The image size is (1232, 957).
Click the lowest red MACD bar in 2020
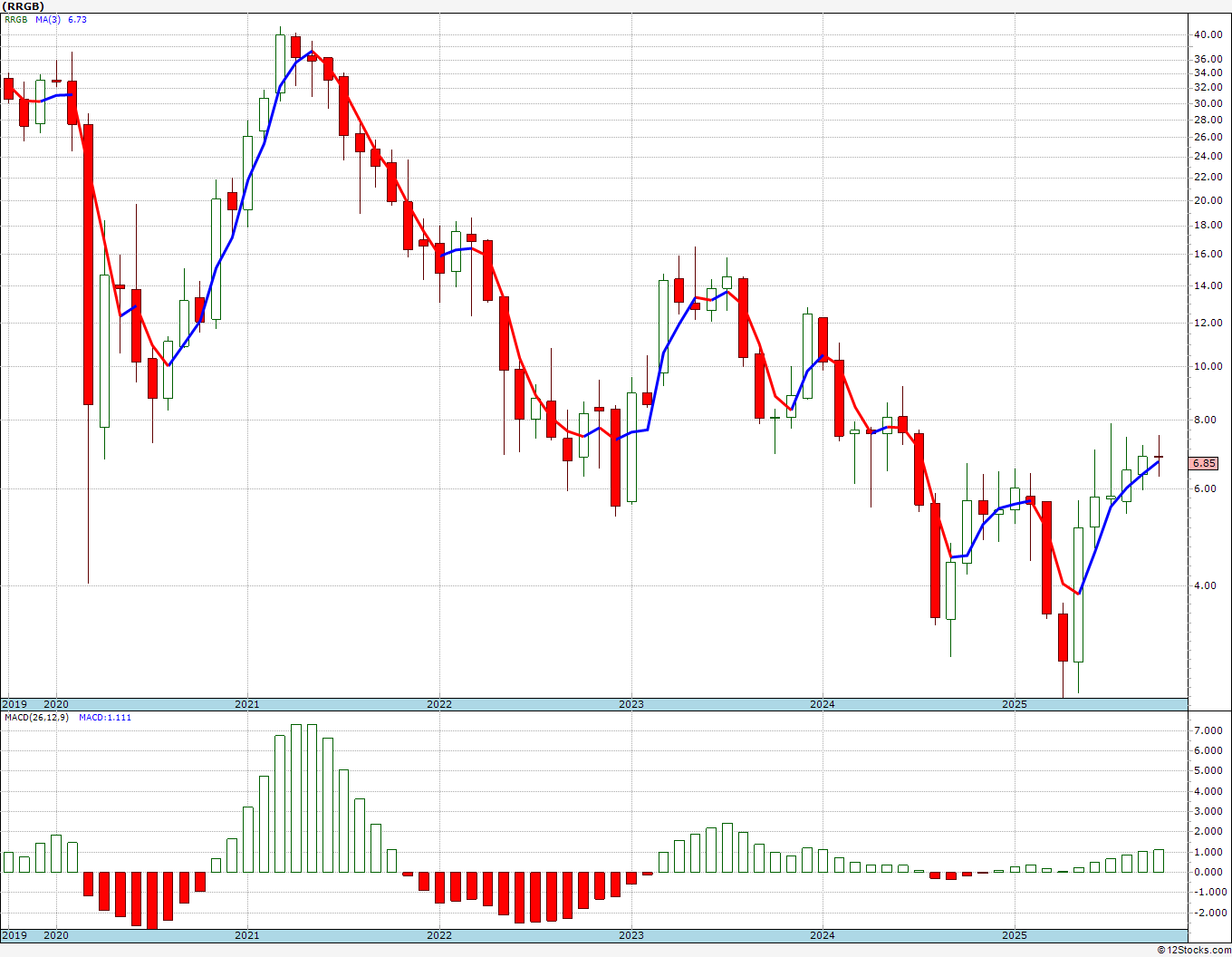[152, 900]
